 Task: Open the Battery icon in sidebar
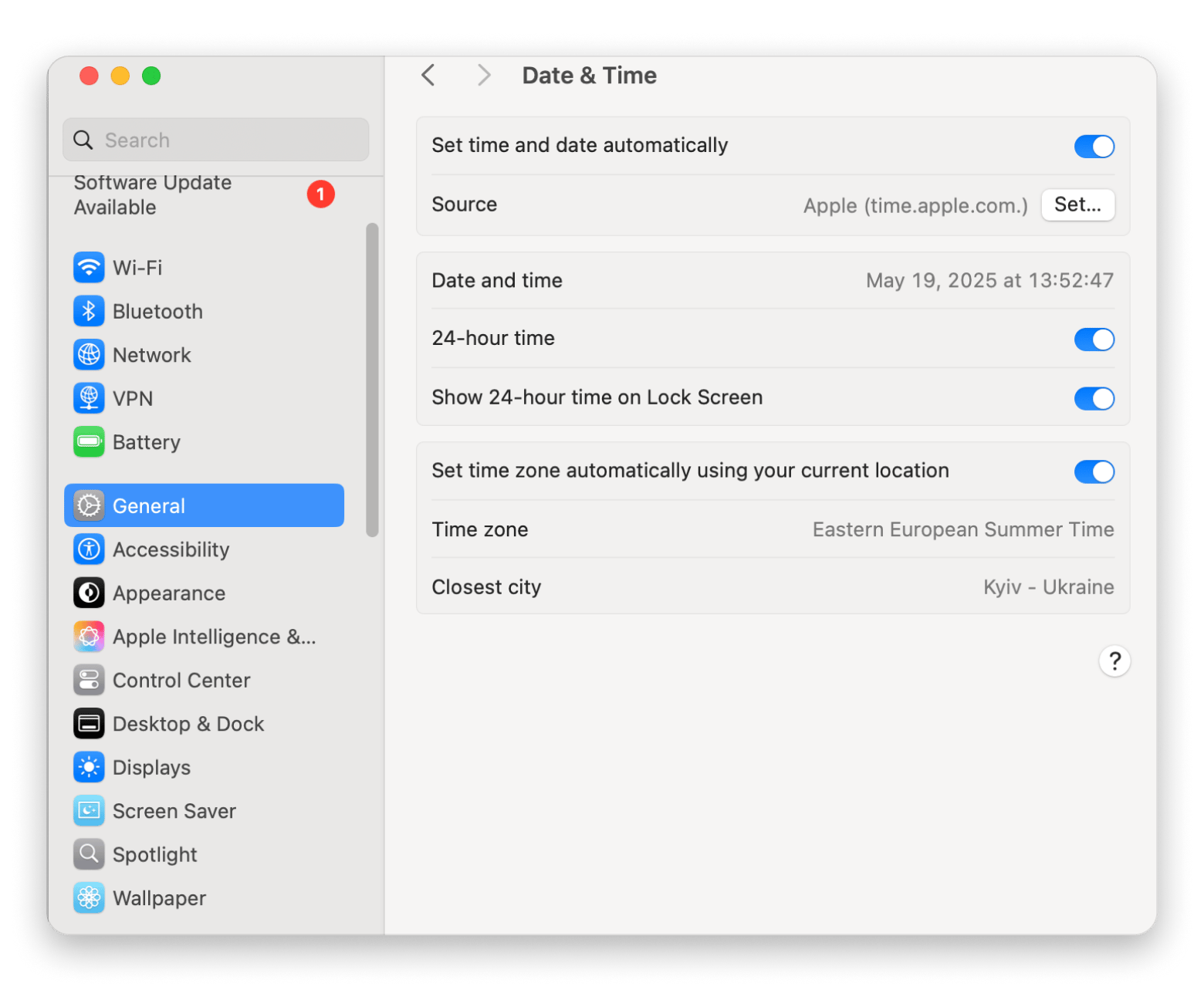(x=89, y=442)
